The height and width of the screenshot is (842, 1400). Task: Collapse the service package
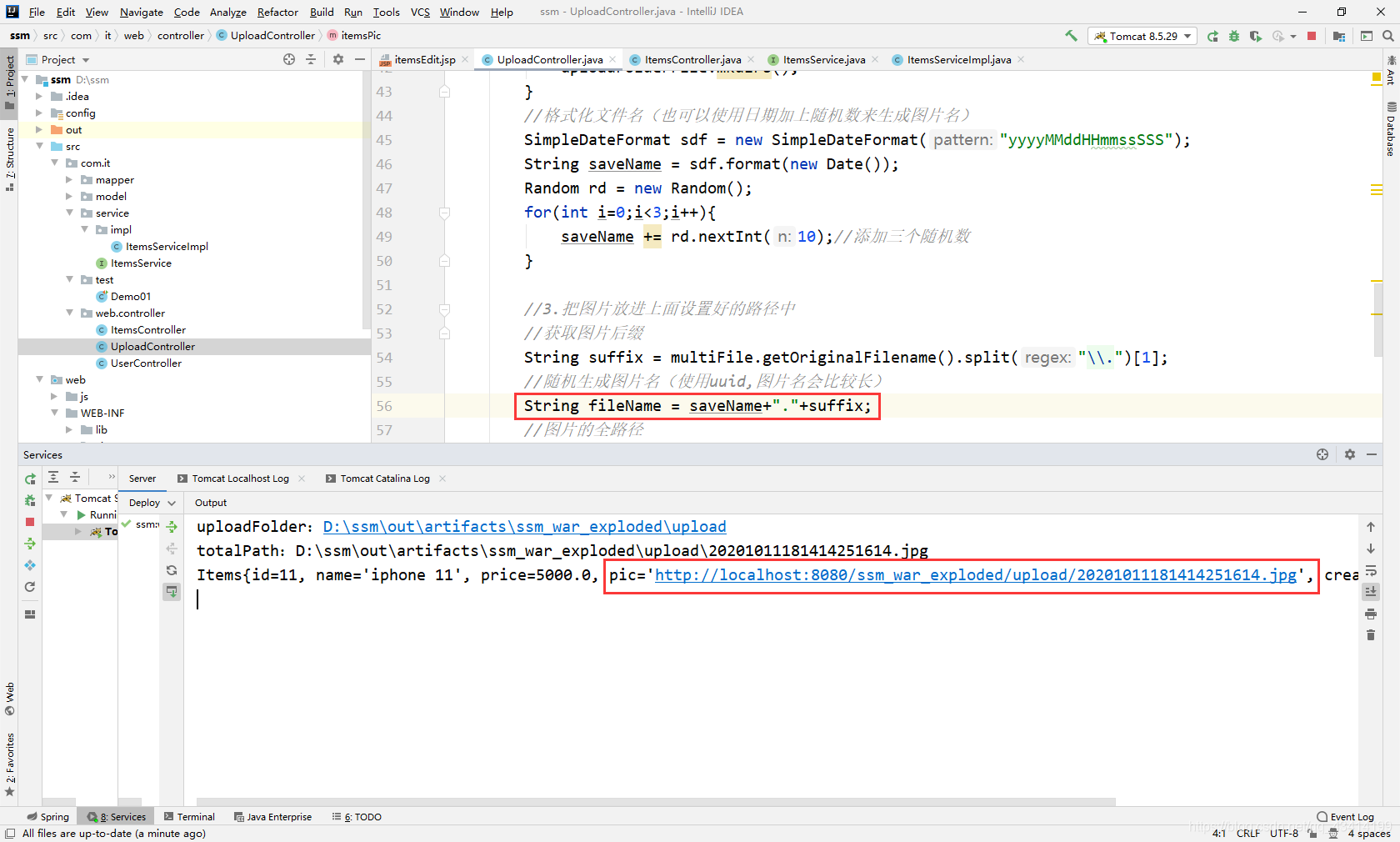click(69, 213)
